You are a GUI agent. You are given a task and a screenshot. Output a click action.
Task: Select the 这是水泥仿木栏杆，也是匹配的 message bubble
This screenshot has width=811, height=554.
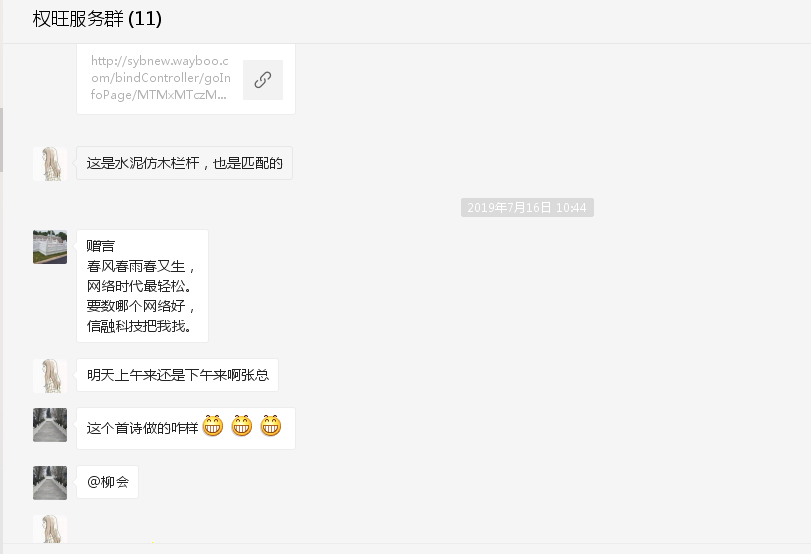click(185, 163)
